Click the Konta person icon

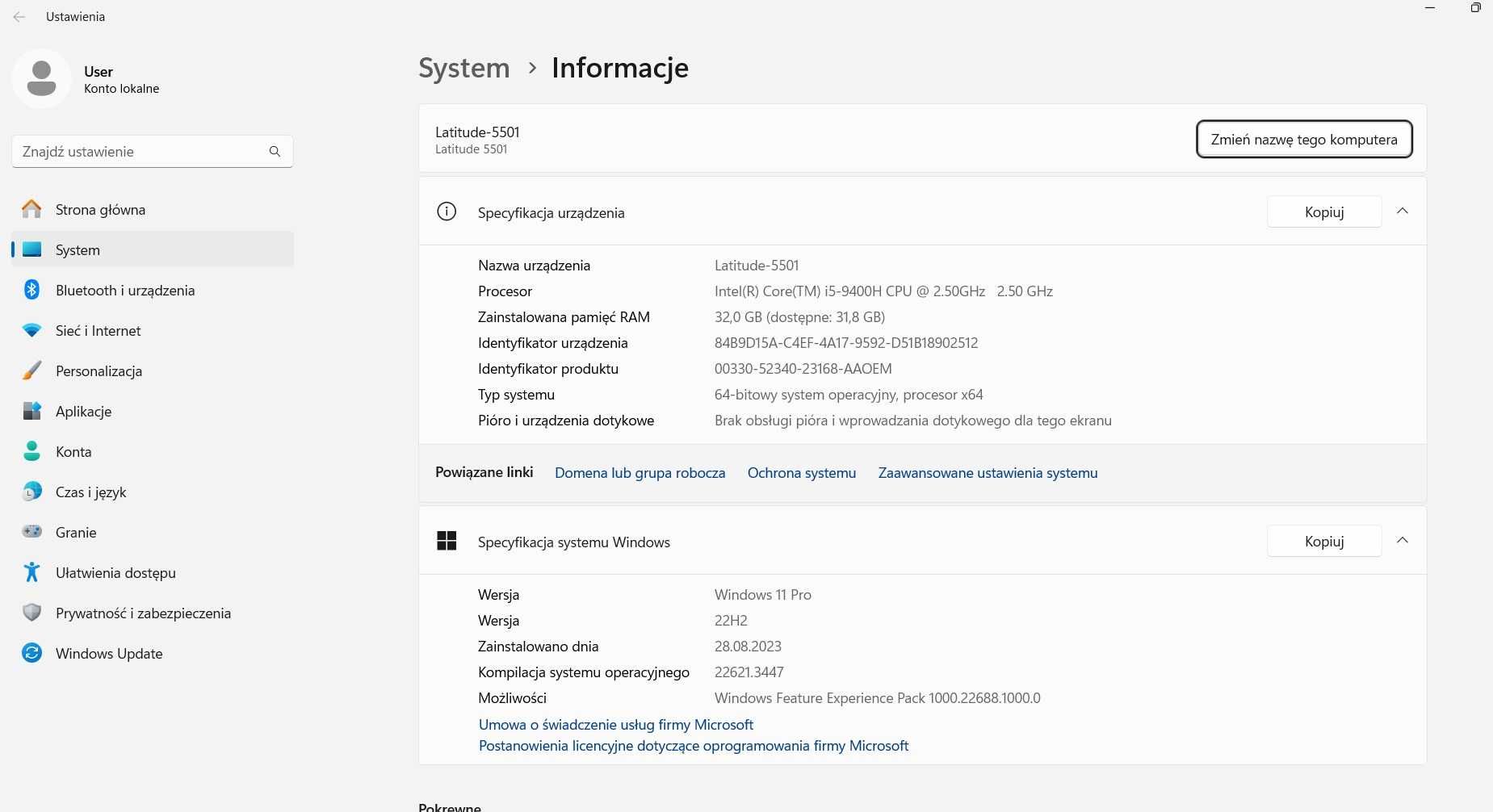[31, 451]
